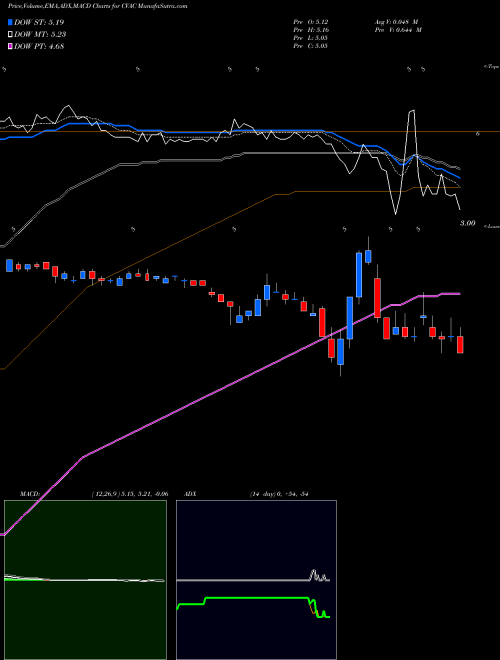Click the 'Avg V: 0.048 M' volume text
This screenshot has width=500, height=660.
398,22
